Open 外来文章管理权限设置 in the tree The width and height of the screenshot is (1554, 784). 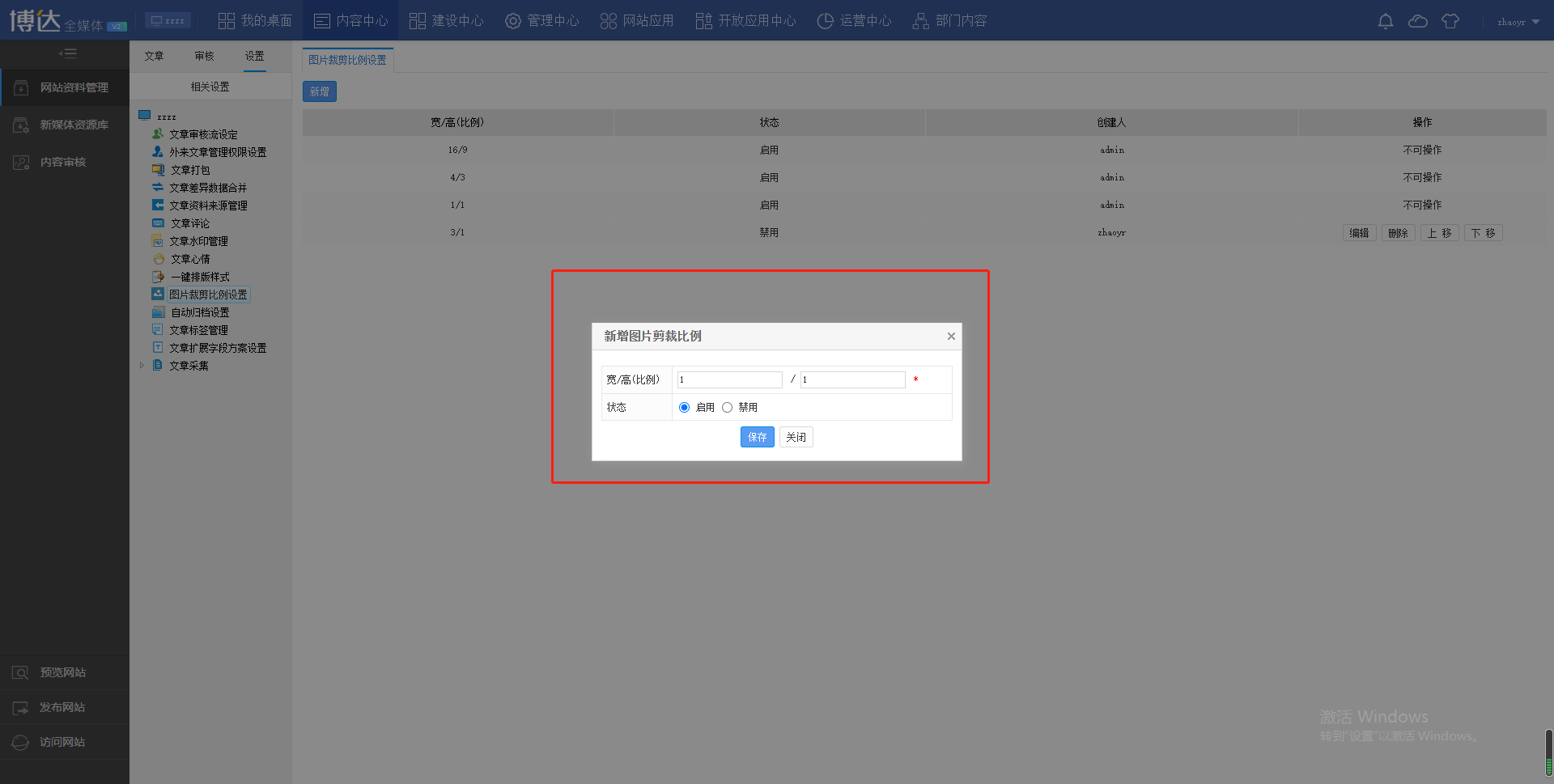tap(217, 152)
